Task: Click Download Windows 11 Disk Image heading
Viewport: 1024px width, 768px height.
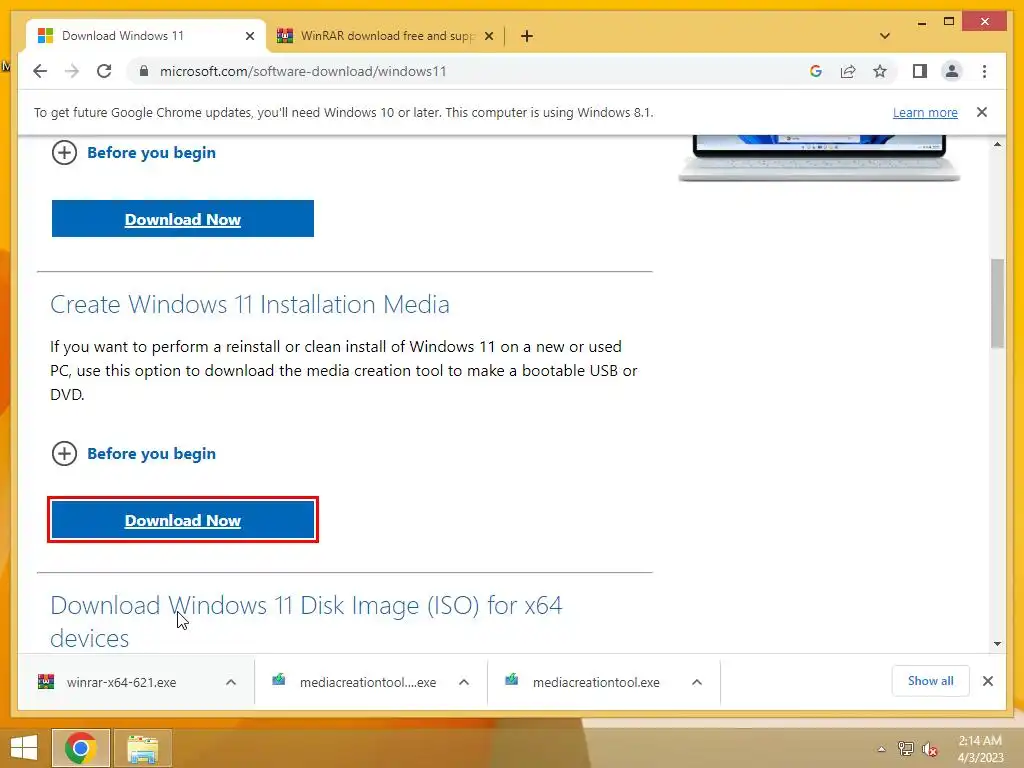Action: click(306, 621)
